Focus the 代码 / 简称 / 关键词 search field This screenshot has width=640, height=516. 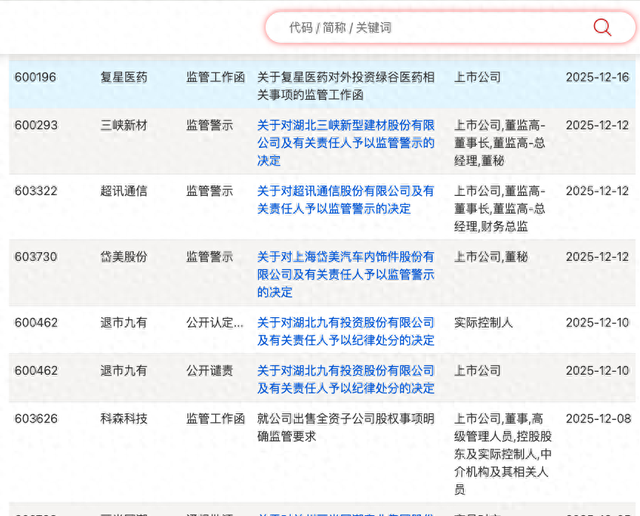450,27
